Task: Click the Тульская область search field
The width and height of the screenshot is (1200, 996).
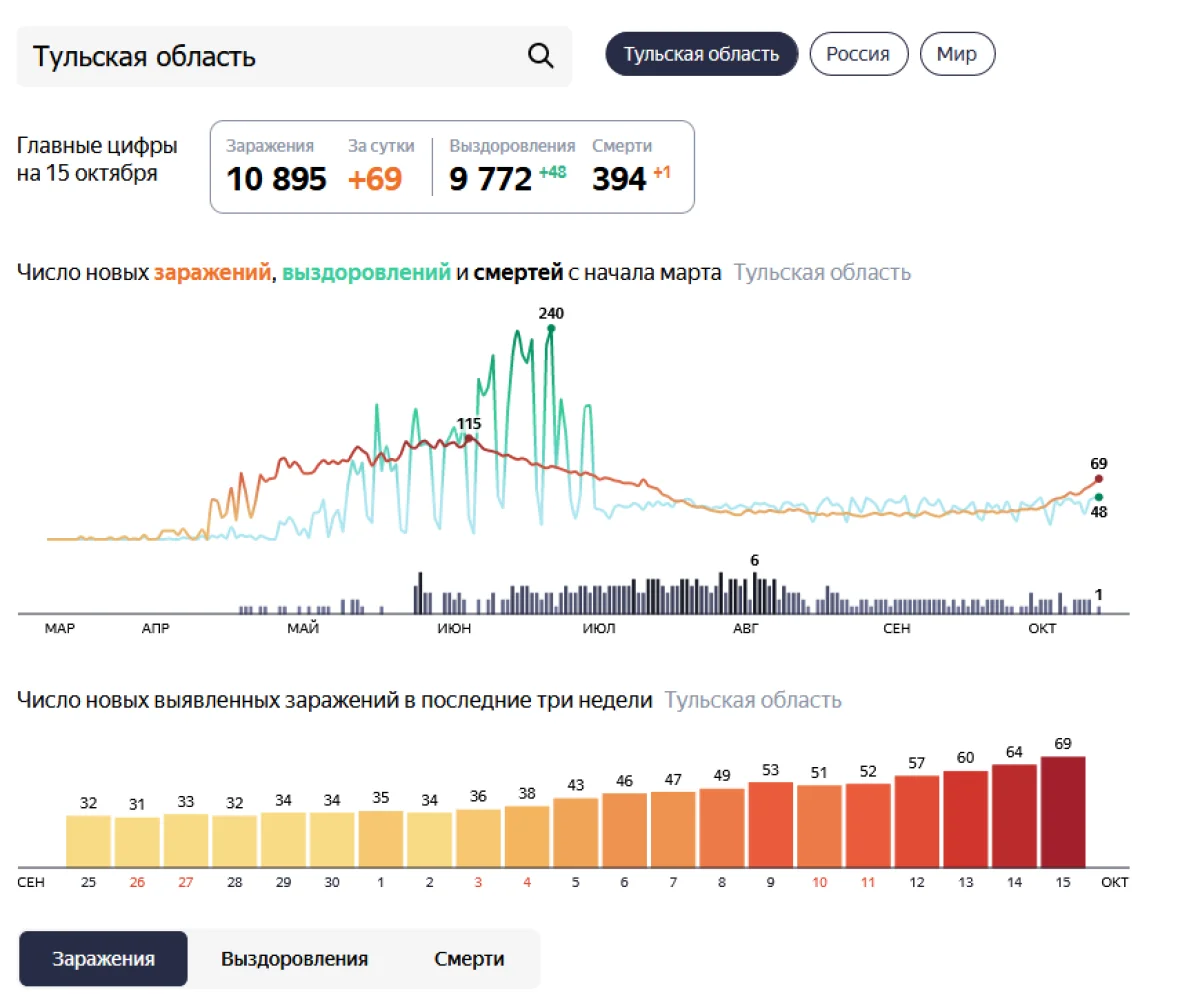Action: click(x=270, y=56)
